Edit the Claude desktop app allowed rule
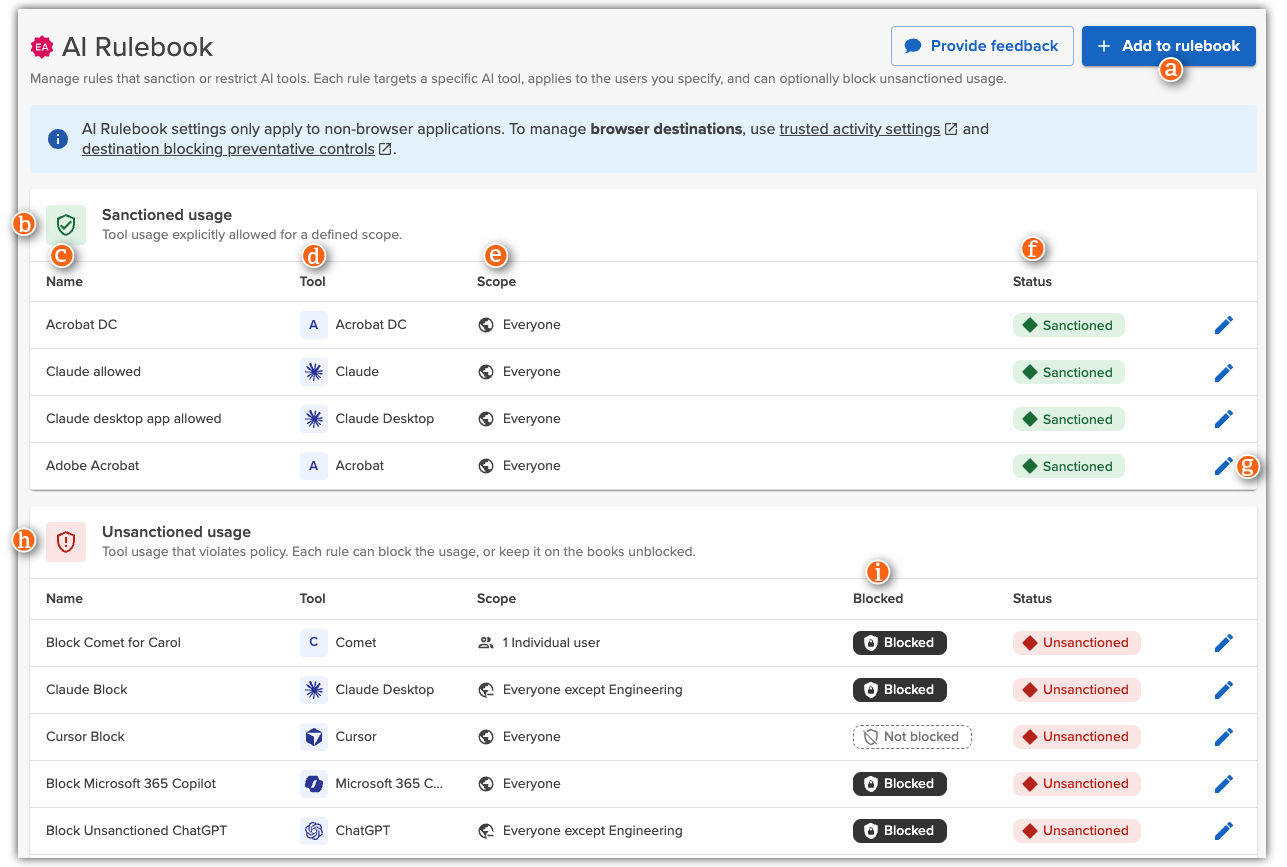This screenshot has width=1287, height=867. point(1224,419)
